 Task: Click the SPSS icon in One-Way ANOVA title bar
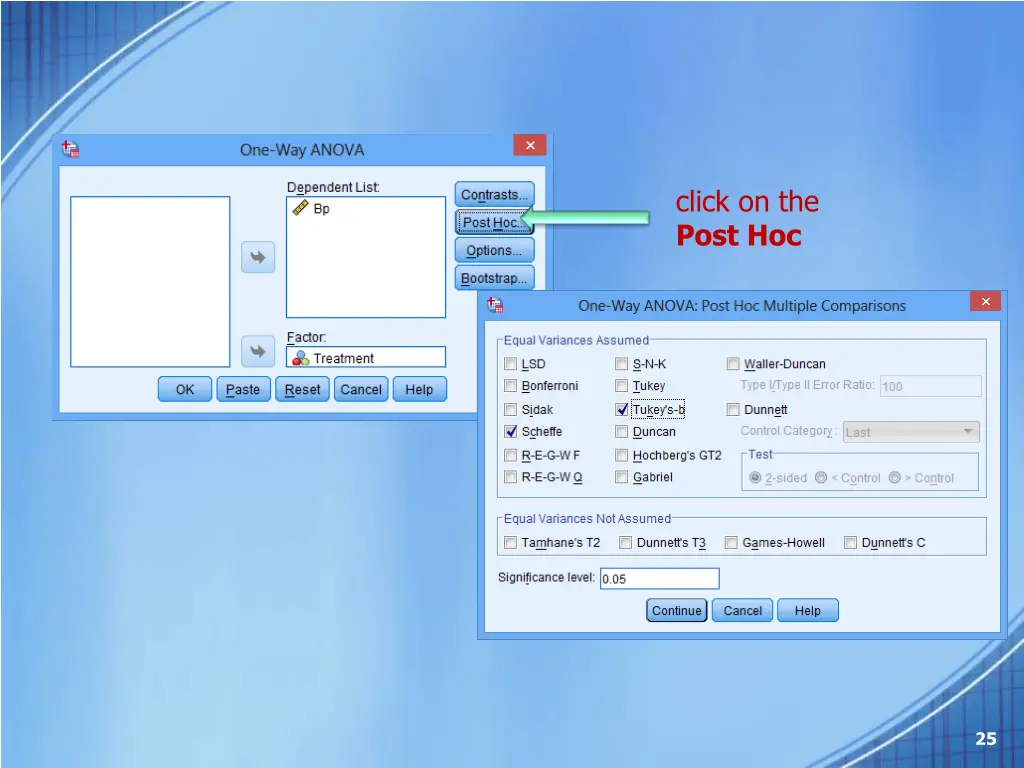tap(71, 149)
